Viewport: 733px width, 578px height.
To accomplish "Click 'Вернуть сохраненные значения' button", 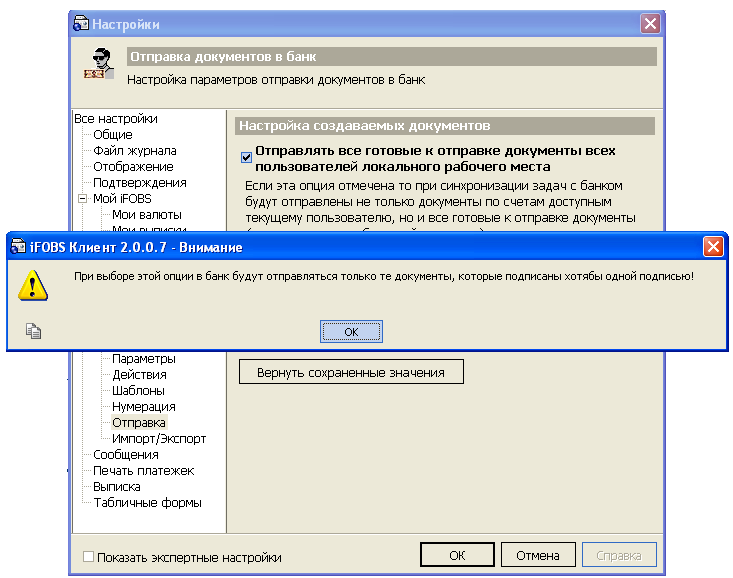I will pyautogui.click(x=351, y=372).
